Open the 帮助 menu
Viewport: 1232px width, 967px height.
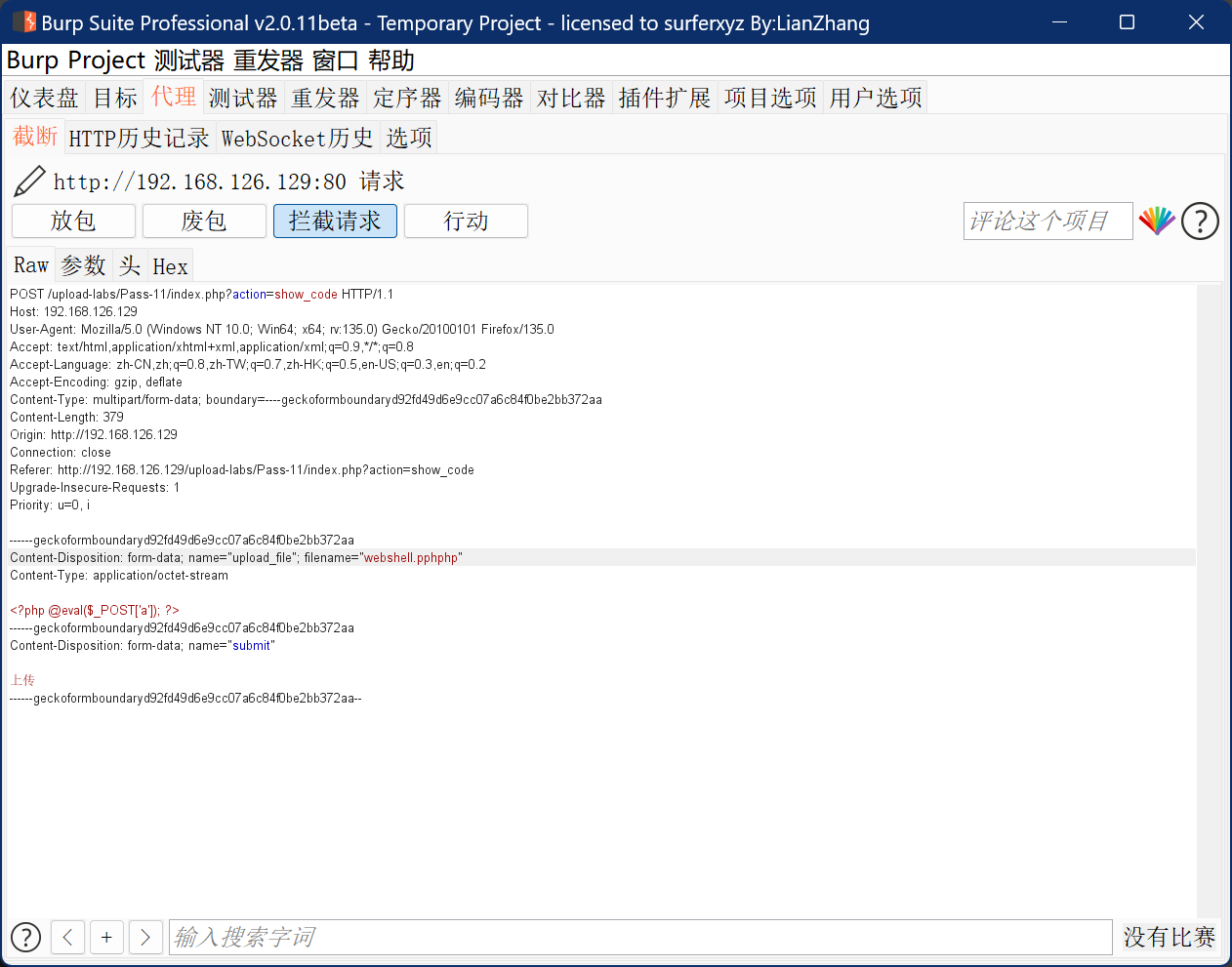(391, 60)
